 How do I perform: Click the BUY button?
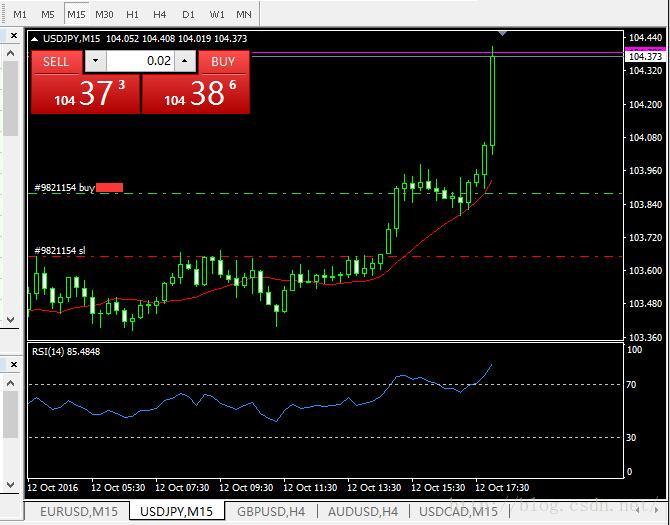click(223, 62)
